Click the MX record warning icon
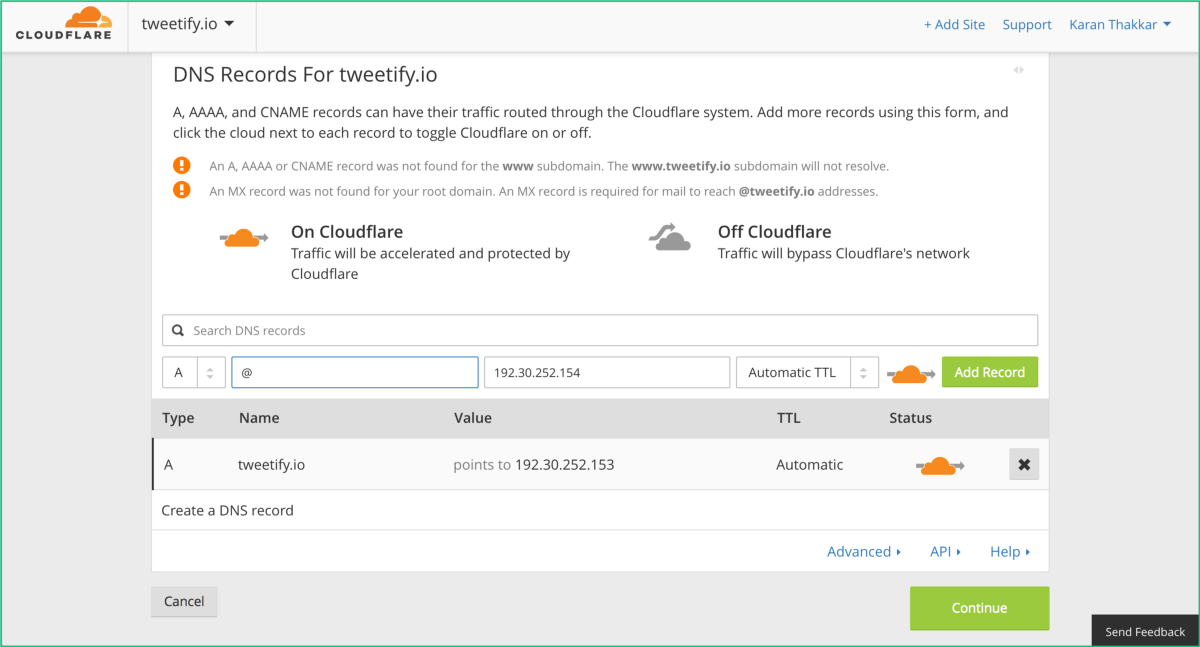 point(181,190)
